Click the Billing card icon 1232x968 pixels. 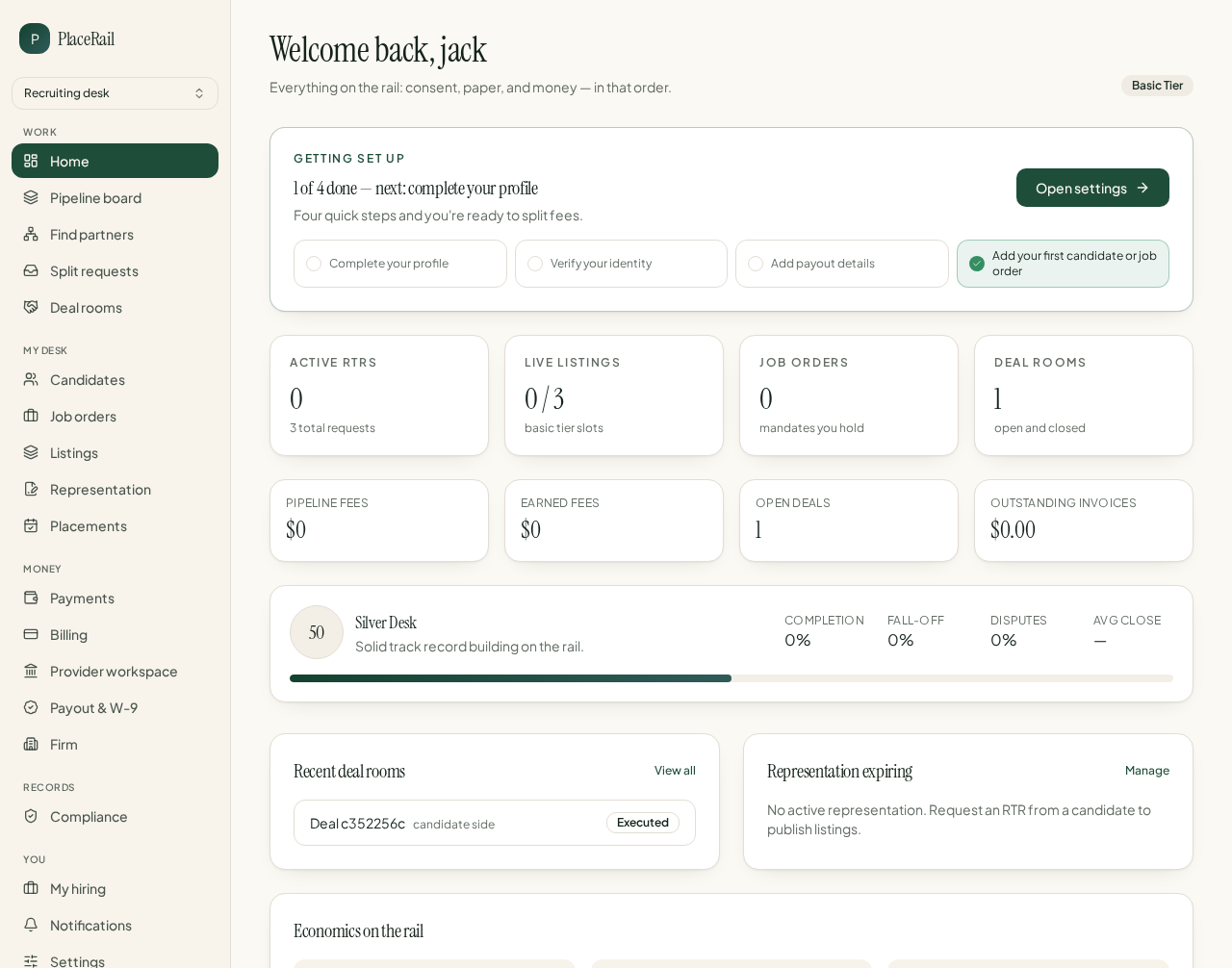(x=31, y=634)
